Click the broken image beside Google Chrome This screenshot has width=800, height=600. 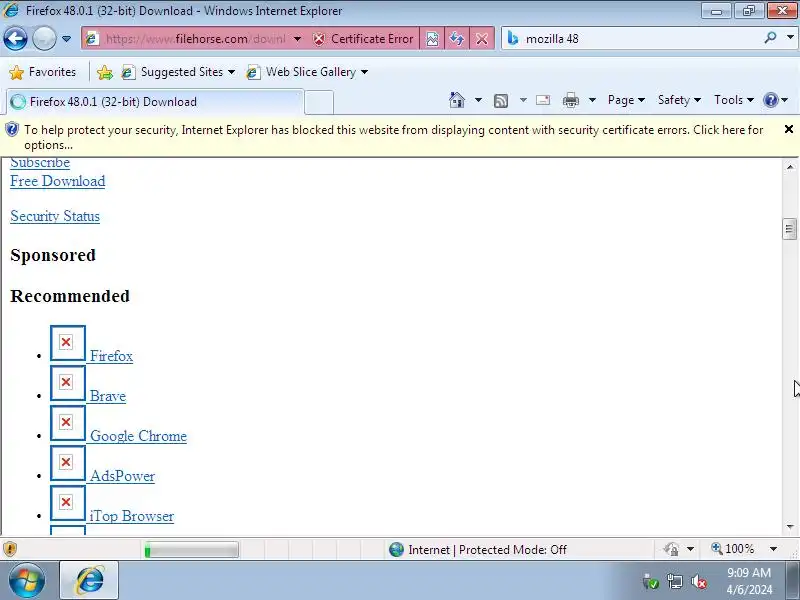(68, 423)
